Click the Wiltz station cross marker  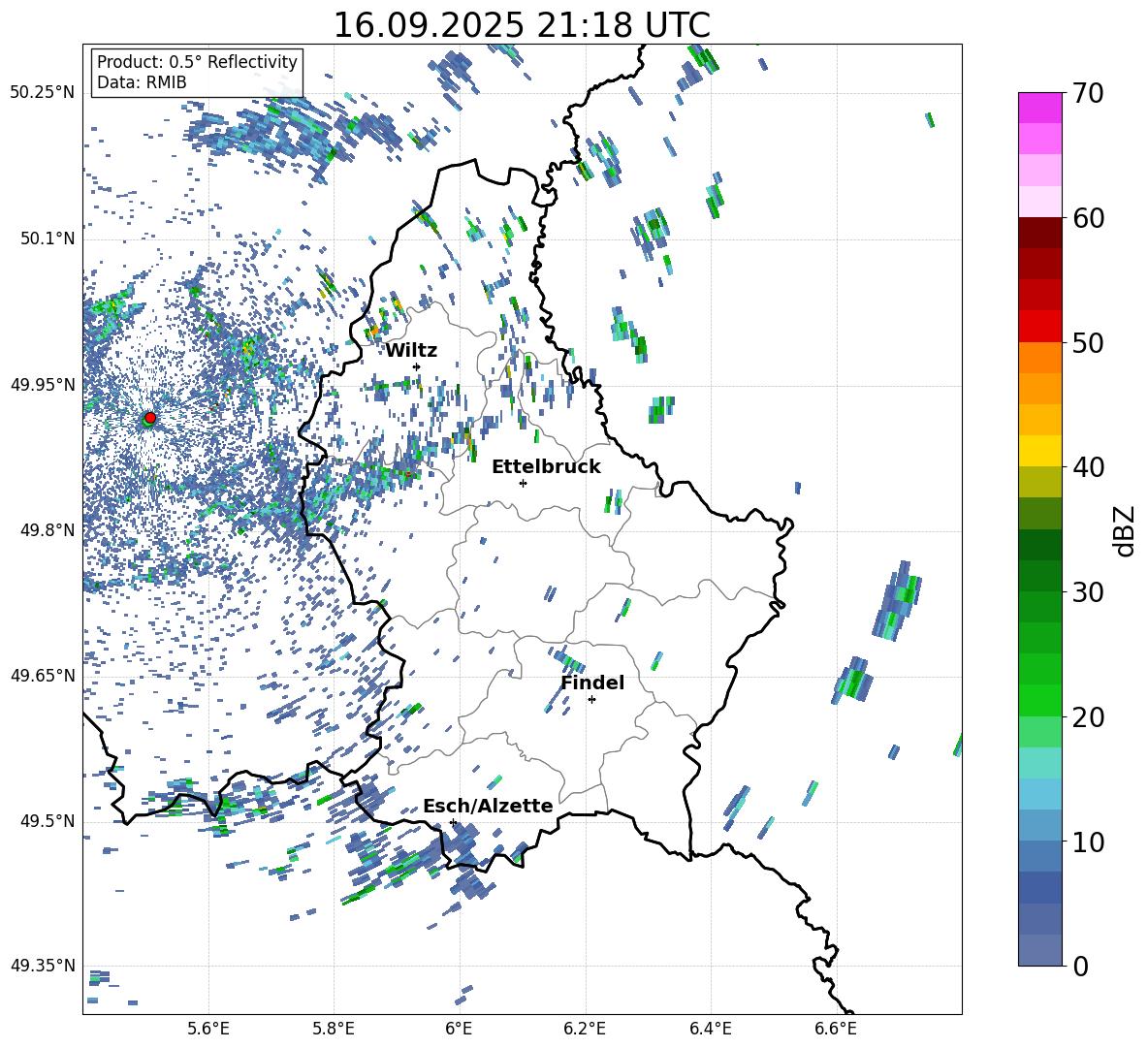[x=417, y=366]
